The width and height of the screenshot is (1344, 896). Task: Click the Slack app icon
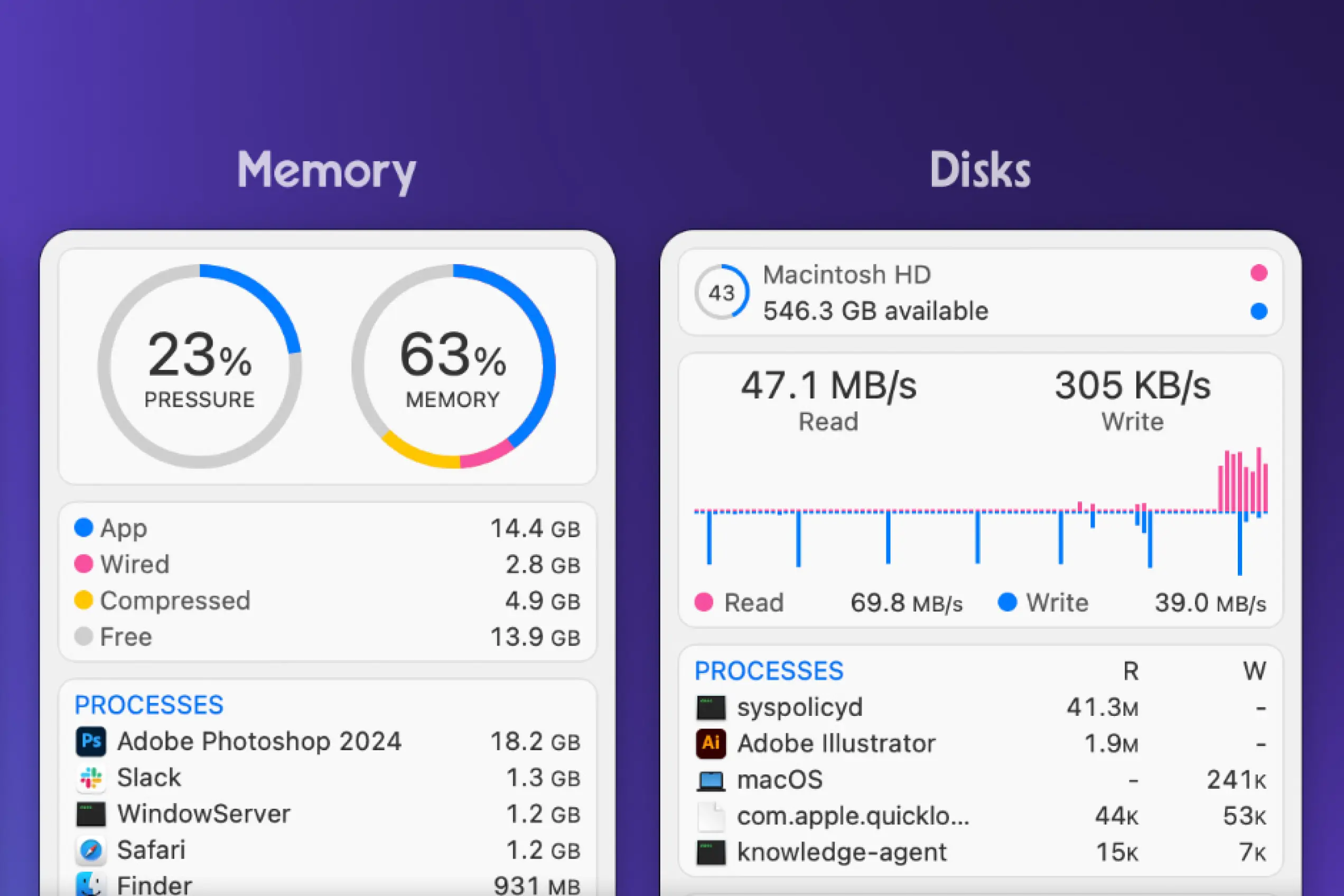pos(91,778)
